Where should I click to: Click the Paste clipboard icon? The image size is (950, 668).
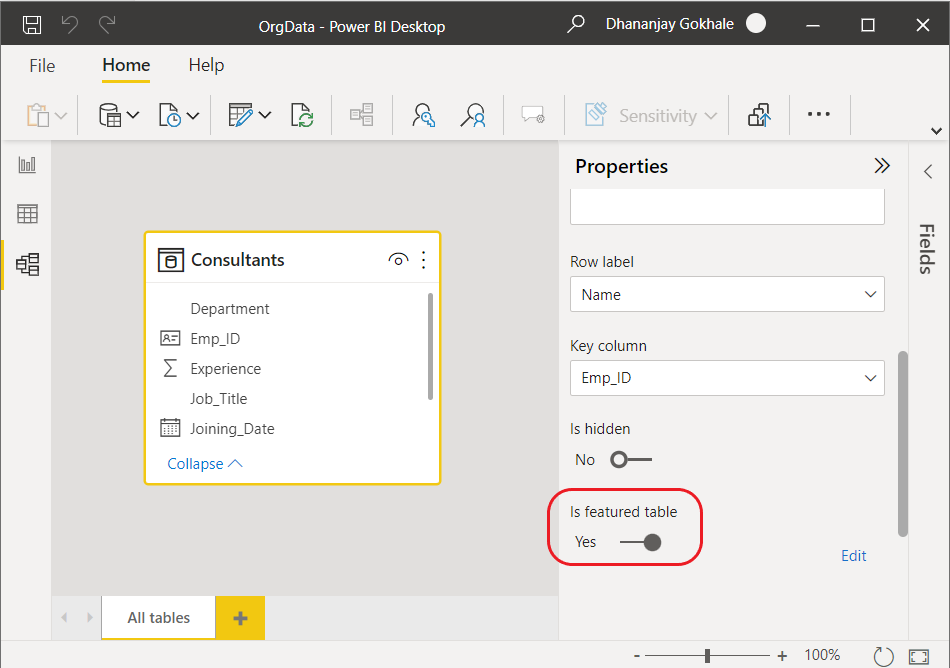[38, 115]
